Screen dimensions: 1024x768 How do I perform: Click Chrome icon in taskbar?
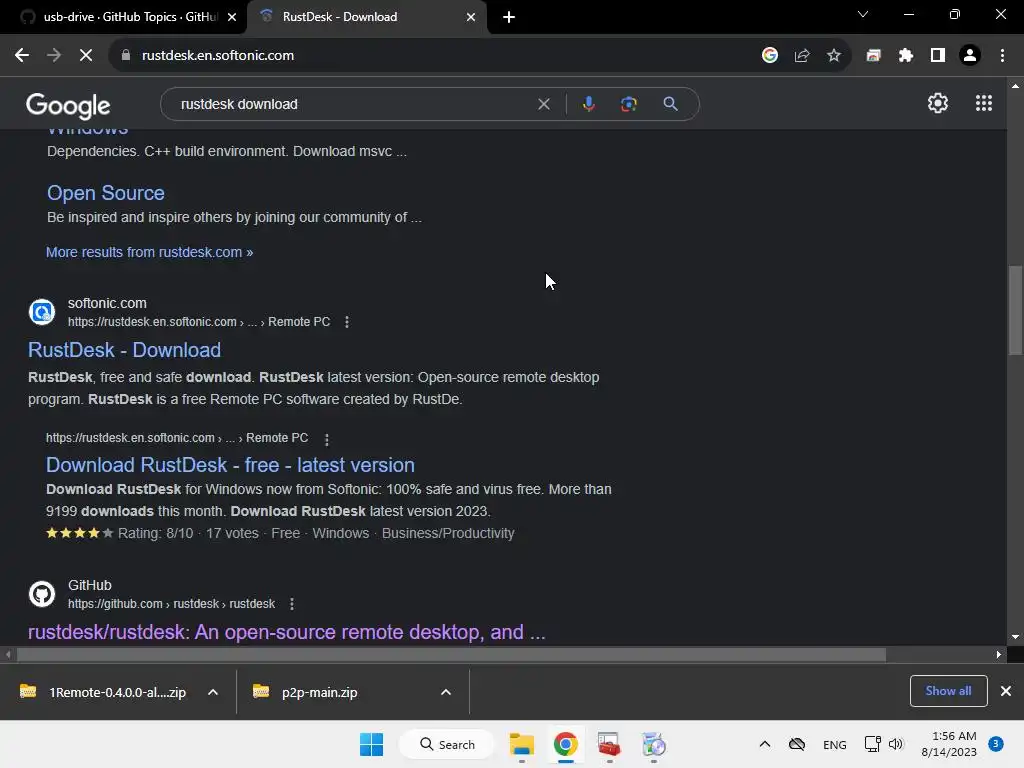coord(566,744)
